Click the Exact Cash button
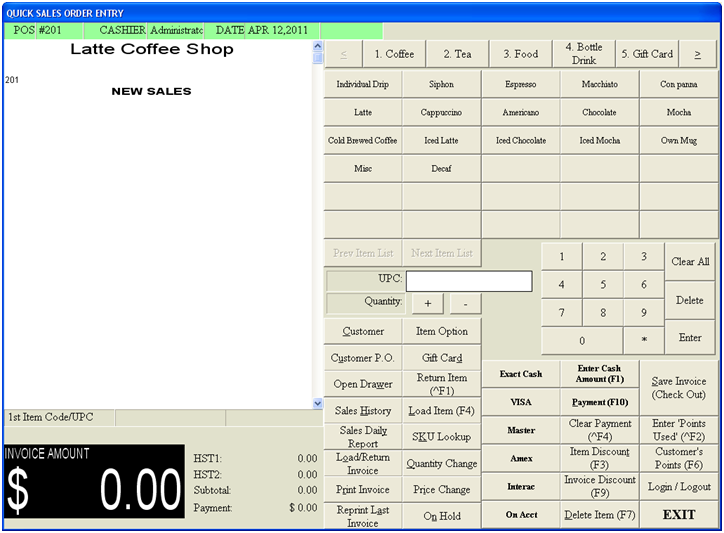The height and width of the screenshot is (533, 724). point(520,374)
